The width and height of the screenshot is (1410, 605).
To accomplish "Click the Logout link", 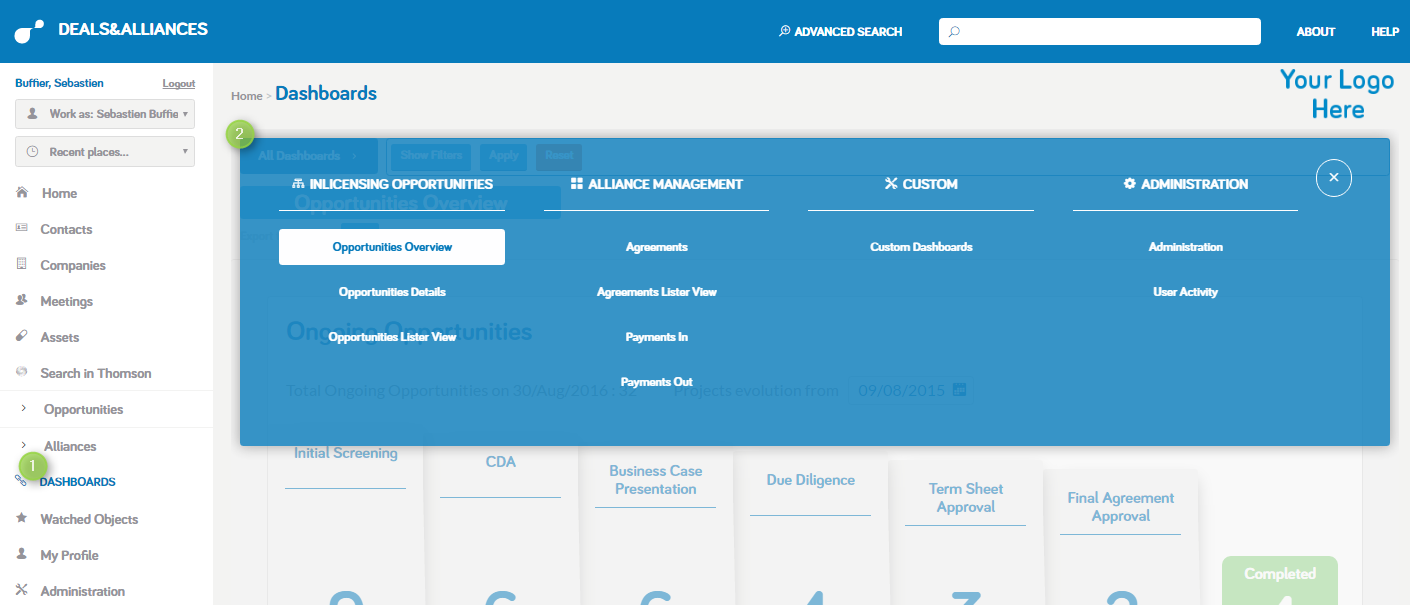I will pos(179,84).
